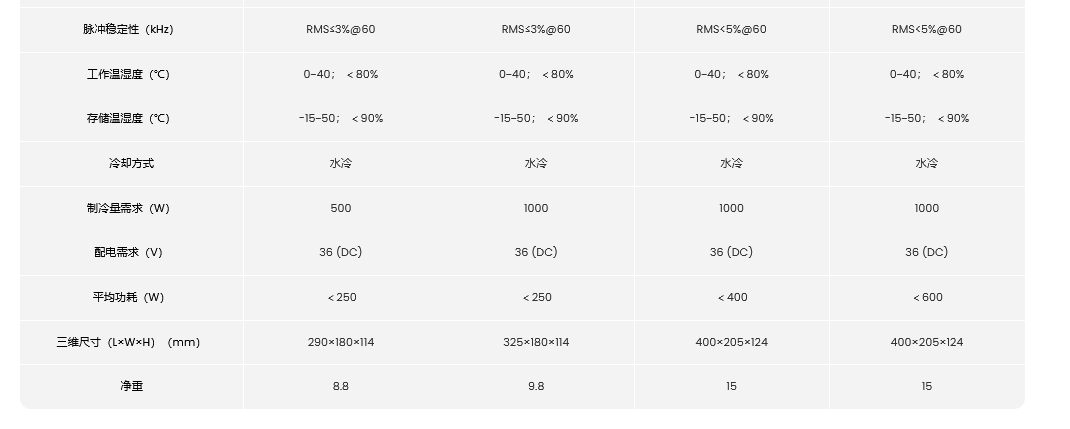Select the 290×180×114 dimensions cell
The image size is (1070, 429).
(340, 342)
